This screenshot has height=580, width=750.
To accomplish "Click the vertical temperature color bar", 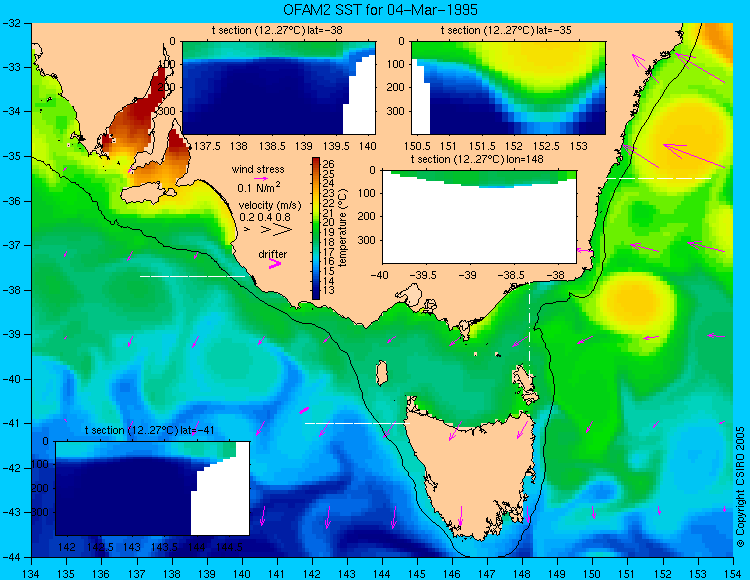I will click(316, 229).
